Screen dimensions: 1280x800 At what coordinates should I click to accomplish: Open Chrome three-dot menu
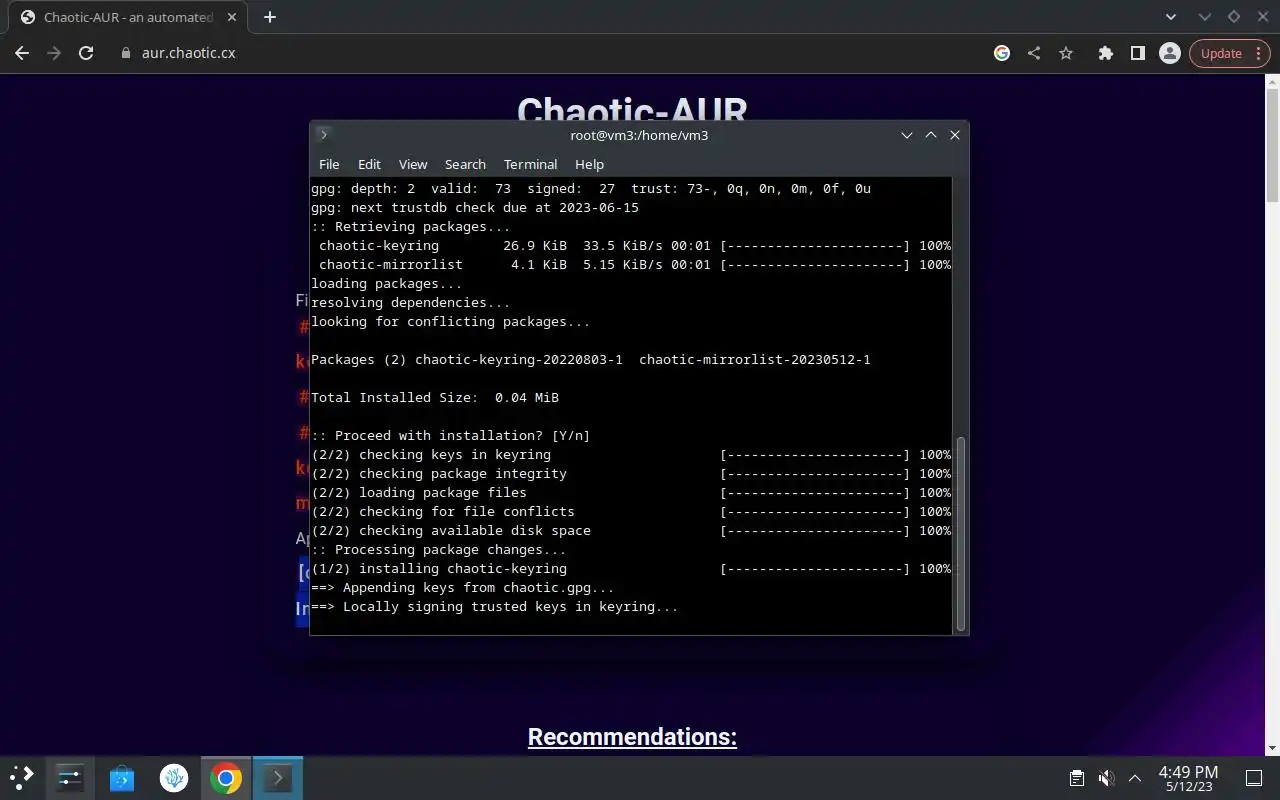[x=1257, y=53]
